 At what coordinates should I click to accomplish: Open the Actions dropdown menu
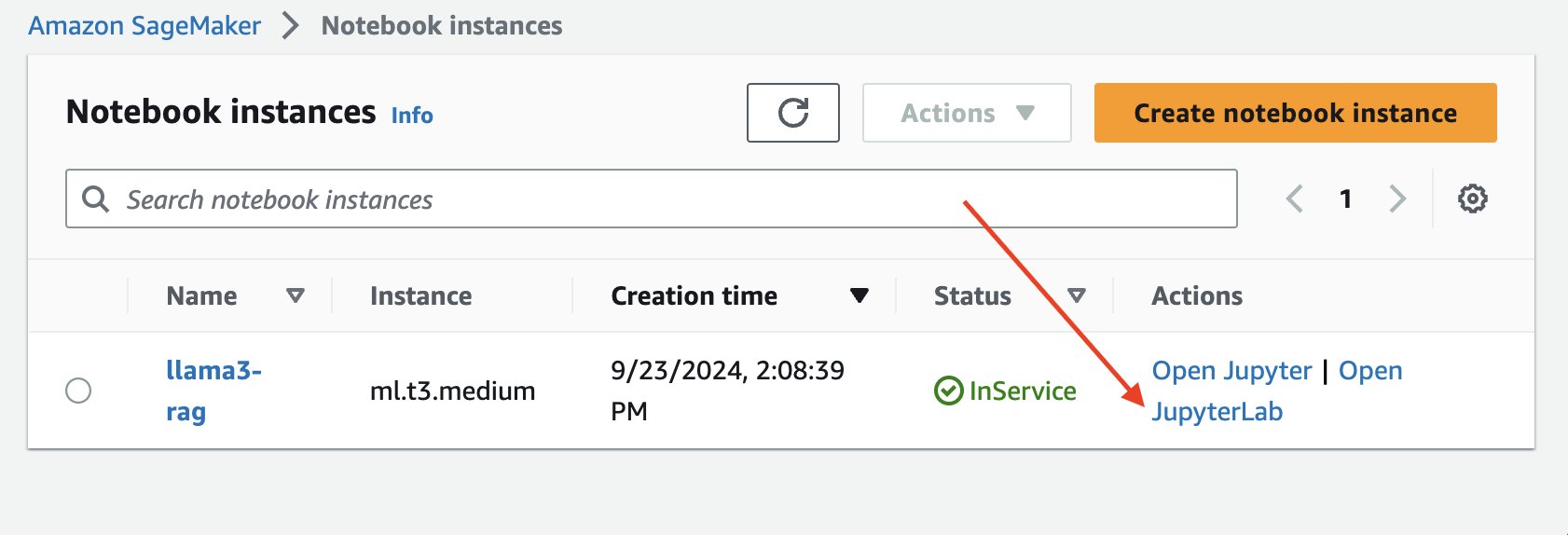pos(967,113)
